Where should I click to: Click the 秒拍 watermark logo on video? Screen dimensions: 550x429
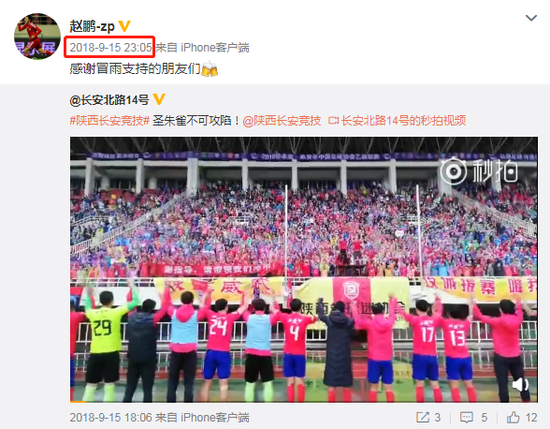point(479,171)
